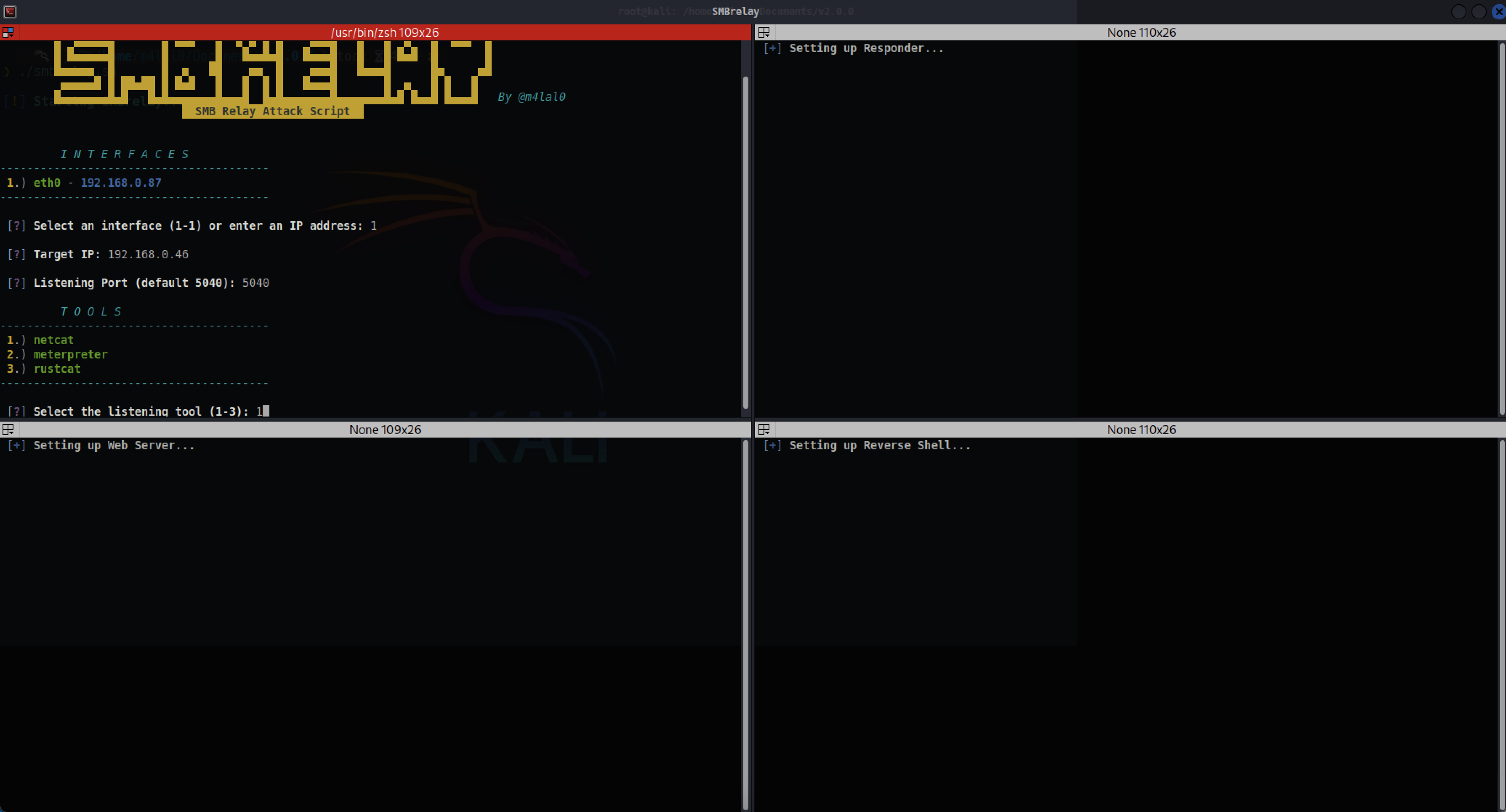1506x812 pixels.
Task: Open grouping menu of the Reverse Shell pane
Action: 764,430
